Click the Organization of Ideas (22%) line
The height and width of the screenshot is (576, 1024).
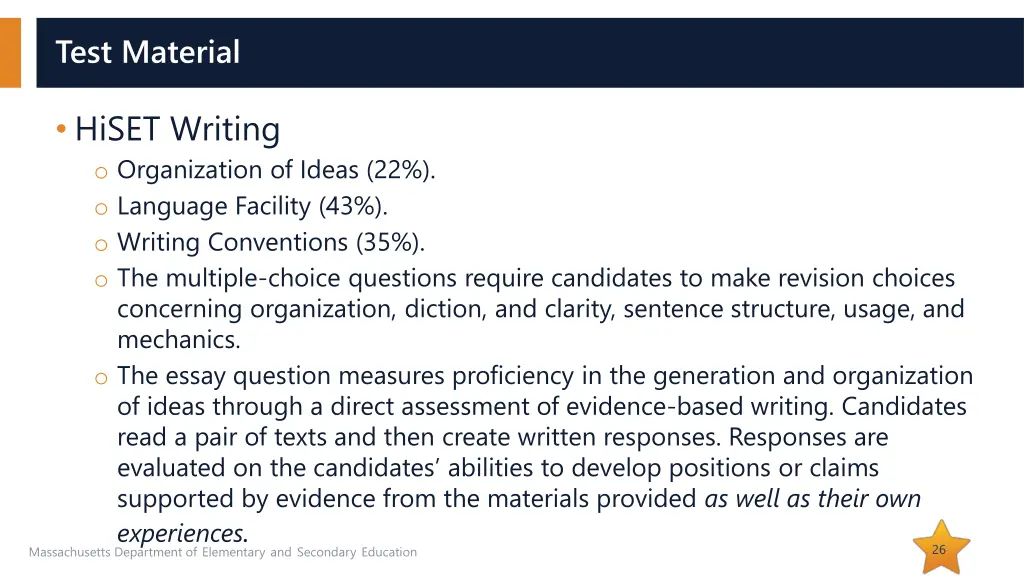276,170
